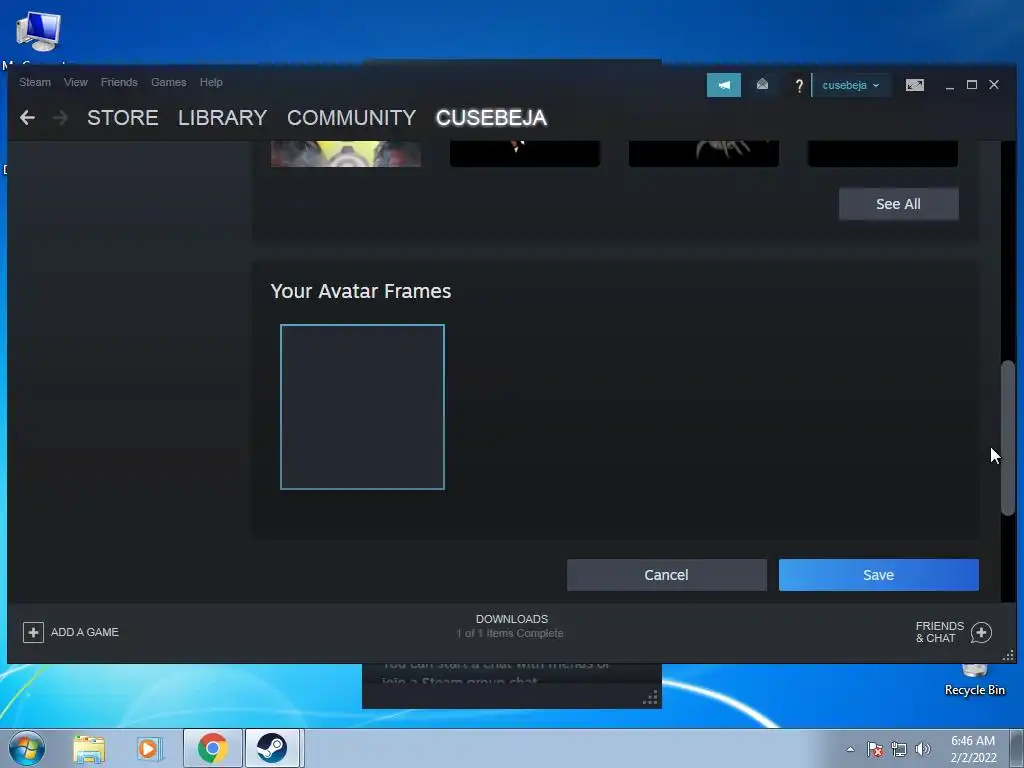1024x768 pixels.
Task: Open the Steam inbox envelope icon
Action: point(762,84)
